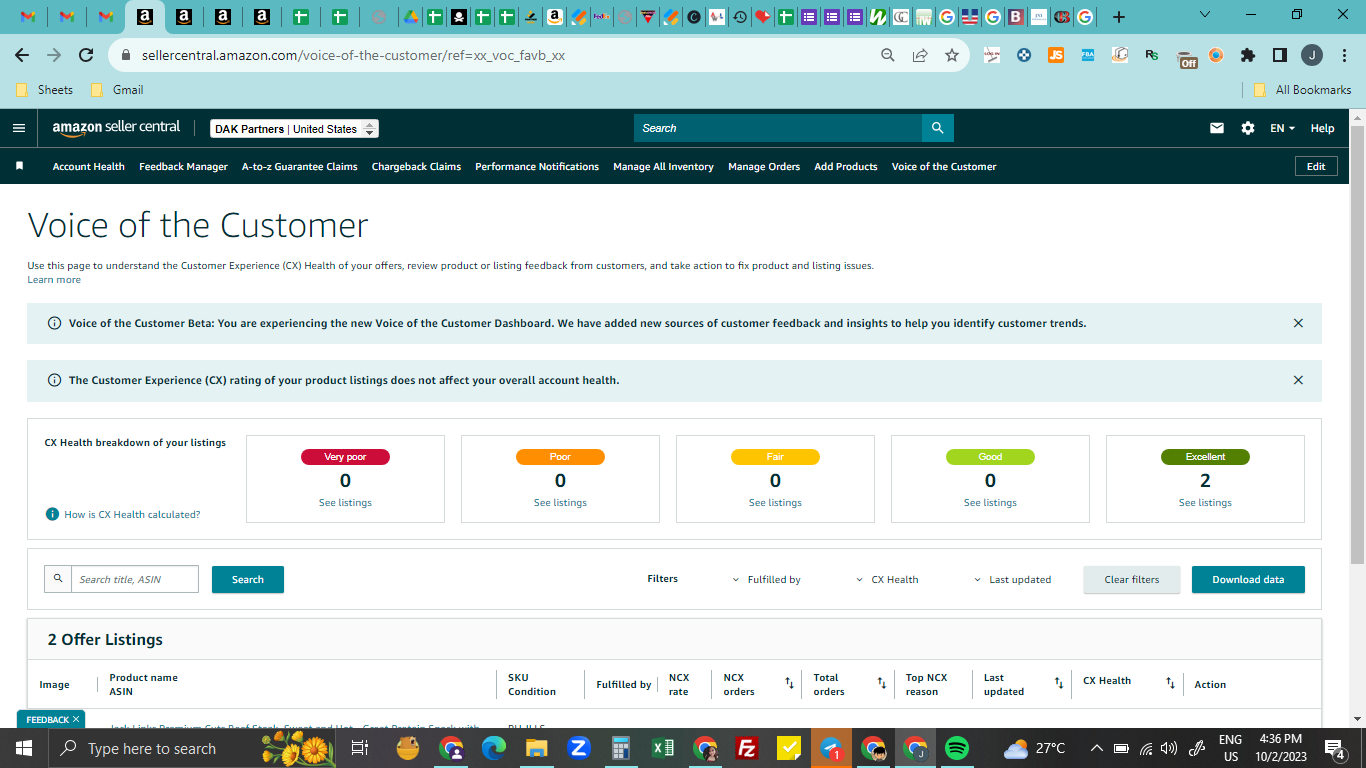Screen dimensions: 1366x768
Task: Open File Explorer from the taskbar
Action: [536, 748]
